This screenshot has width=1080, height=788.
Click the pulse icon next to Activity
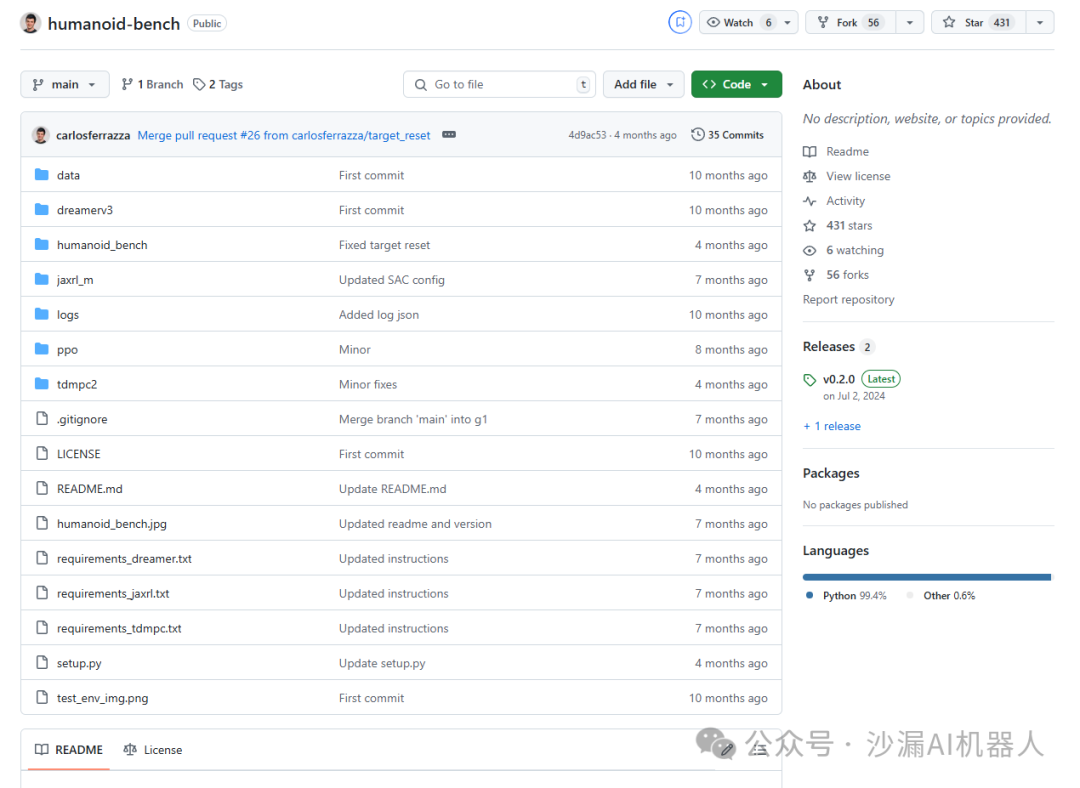click(x=810, y=201)
